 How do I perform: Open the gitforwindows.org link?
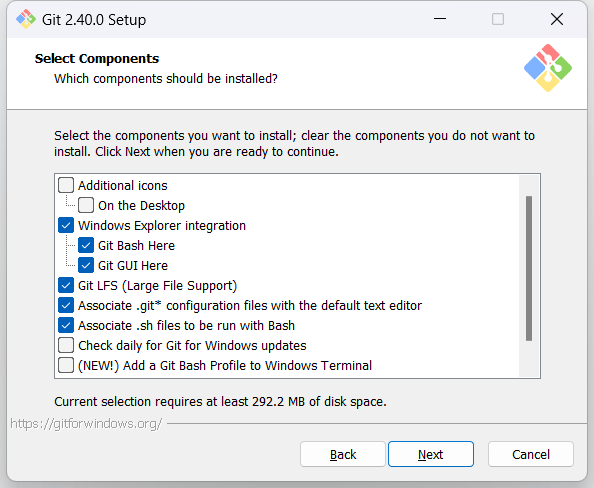[x=86, y=423]
